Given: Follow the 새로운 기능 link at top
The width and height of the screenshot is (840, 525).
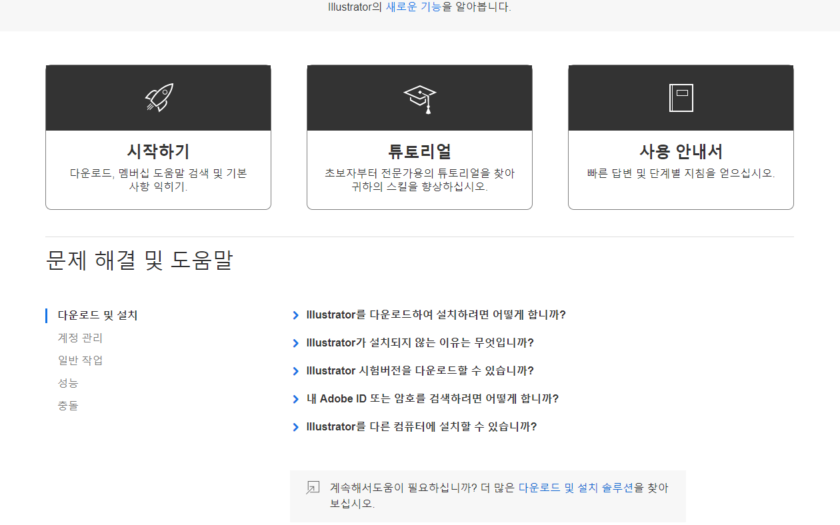Looking at the screenshot, I should pos(413,7).
